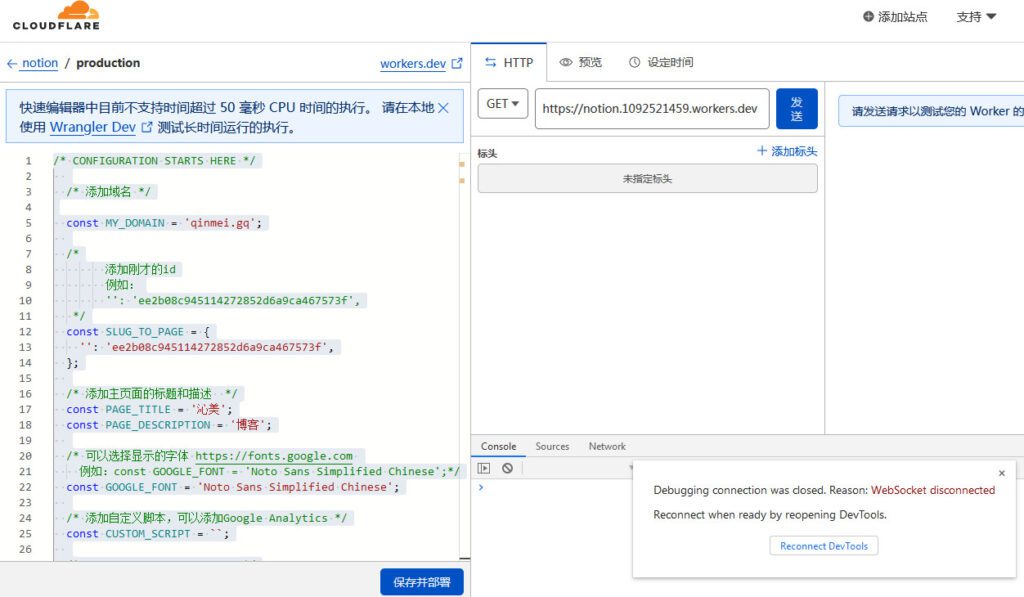Open the GET method dropdown

pyautogui.click(x=503, y=104)
